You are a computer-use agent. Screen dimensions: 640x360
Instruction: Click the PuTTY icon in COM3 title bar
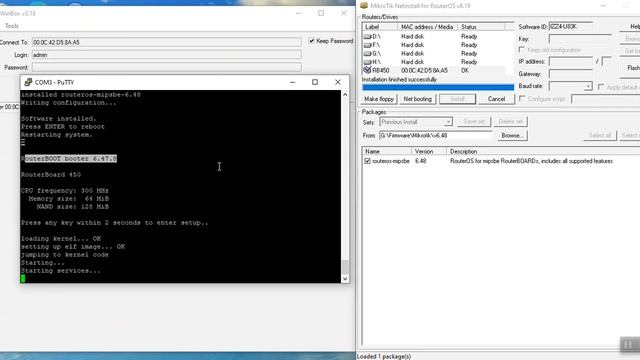click(x=28, y=82)
